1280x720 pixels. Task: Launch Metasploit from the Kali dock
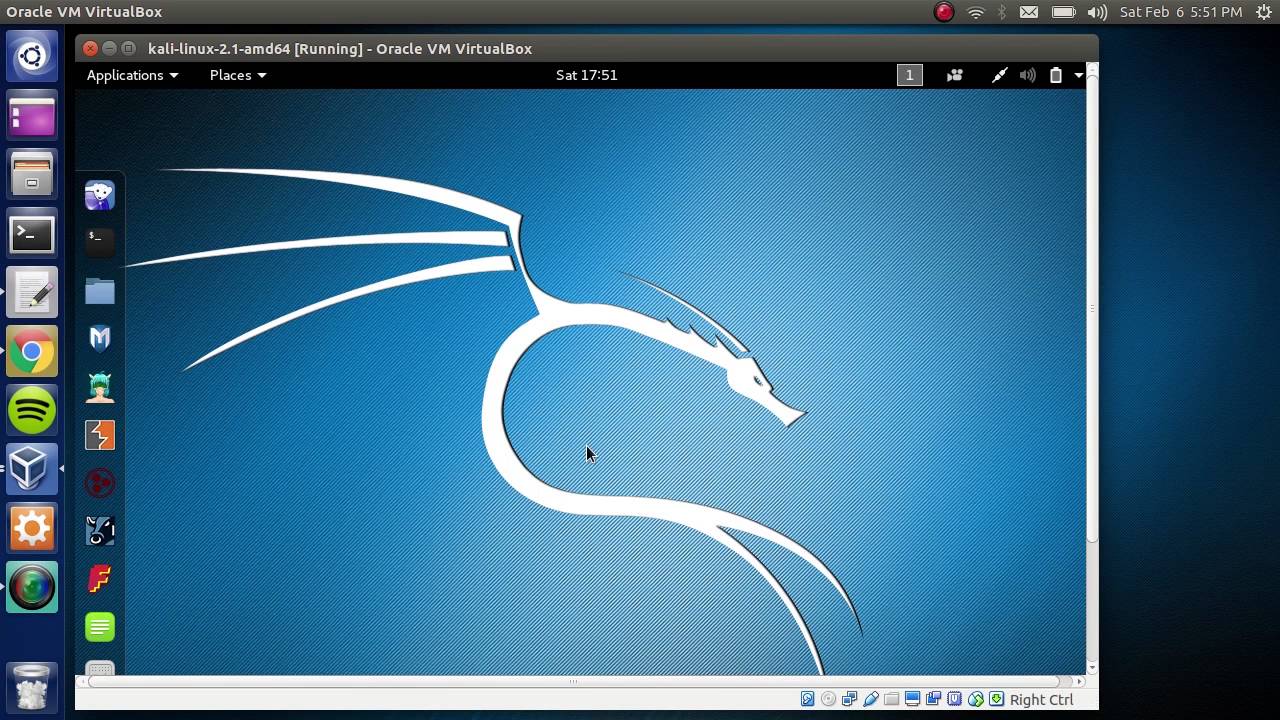100,338
